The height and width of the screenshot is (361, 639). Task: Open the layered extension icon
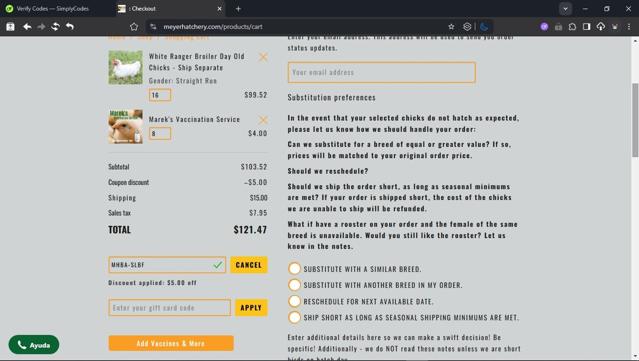pos(467,26)
